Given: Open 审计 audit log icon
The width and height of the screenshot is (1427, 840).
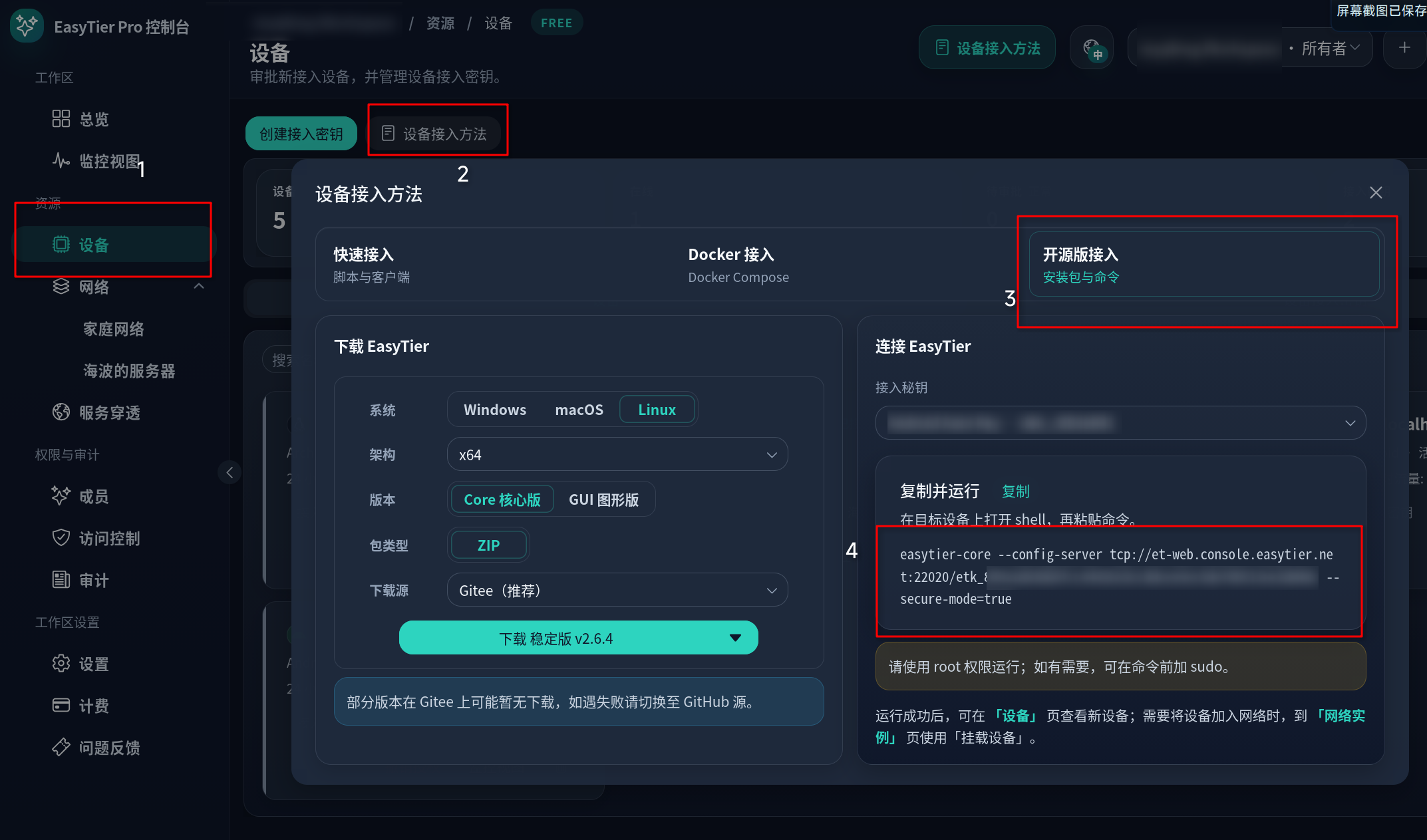Looking at the screenshot, I should 61,580.
